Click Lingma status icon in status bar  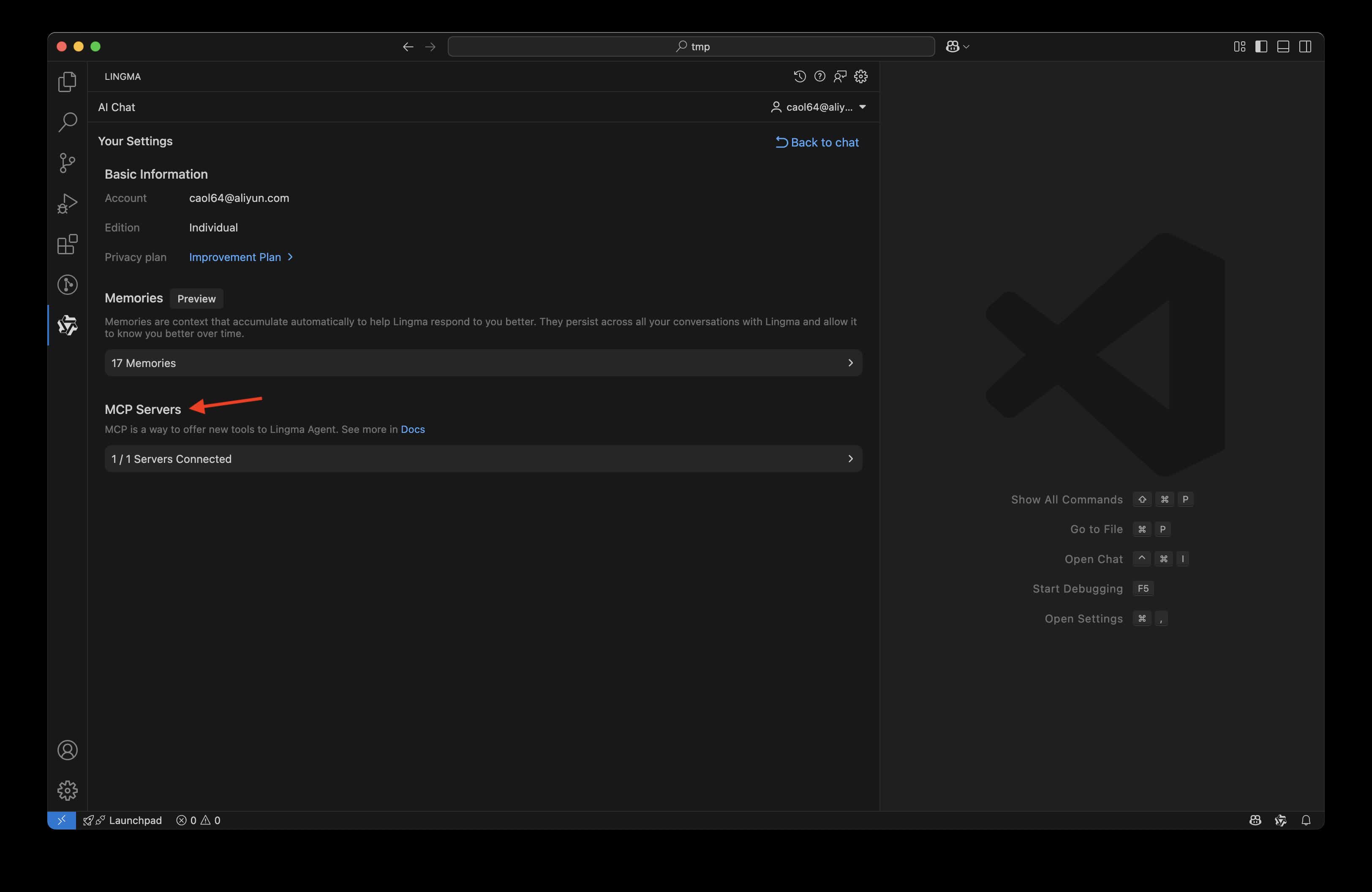coord(1280,820)
